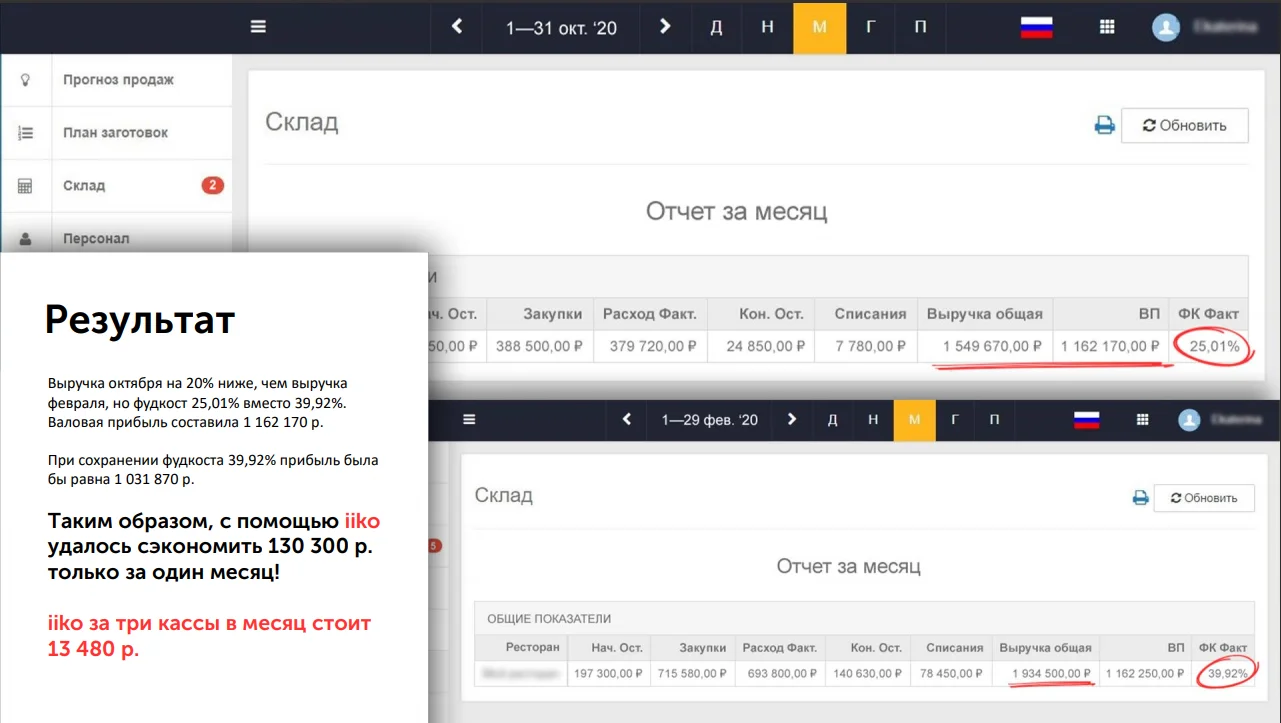Click the date range 1—31 окт. '20

562,28
